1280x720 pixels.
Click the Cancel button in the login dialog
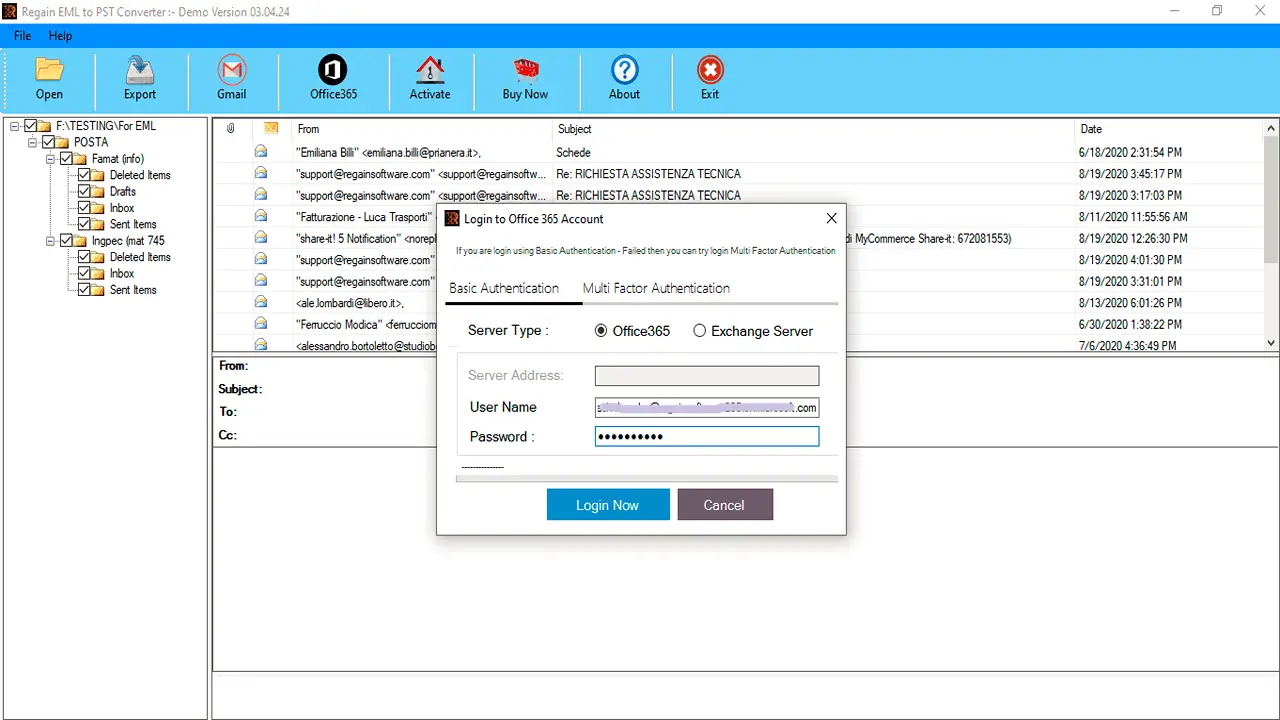(x=725, y=505)
